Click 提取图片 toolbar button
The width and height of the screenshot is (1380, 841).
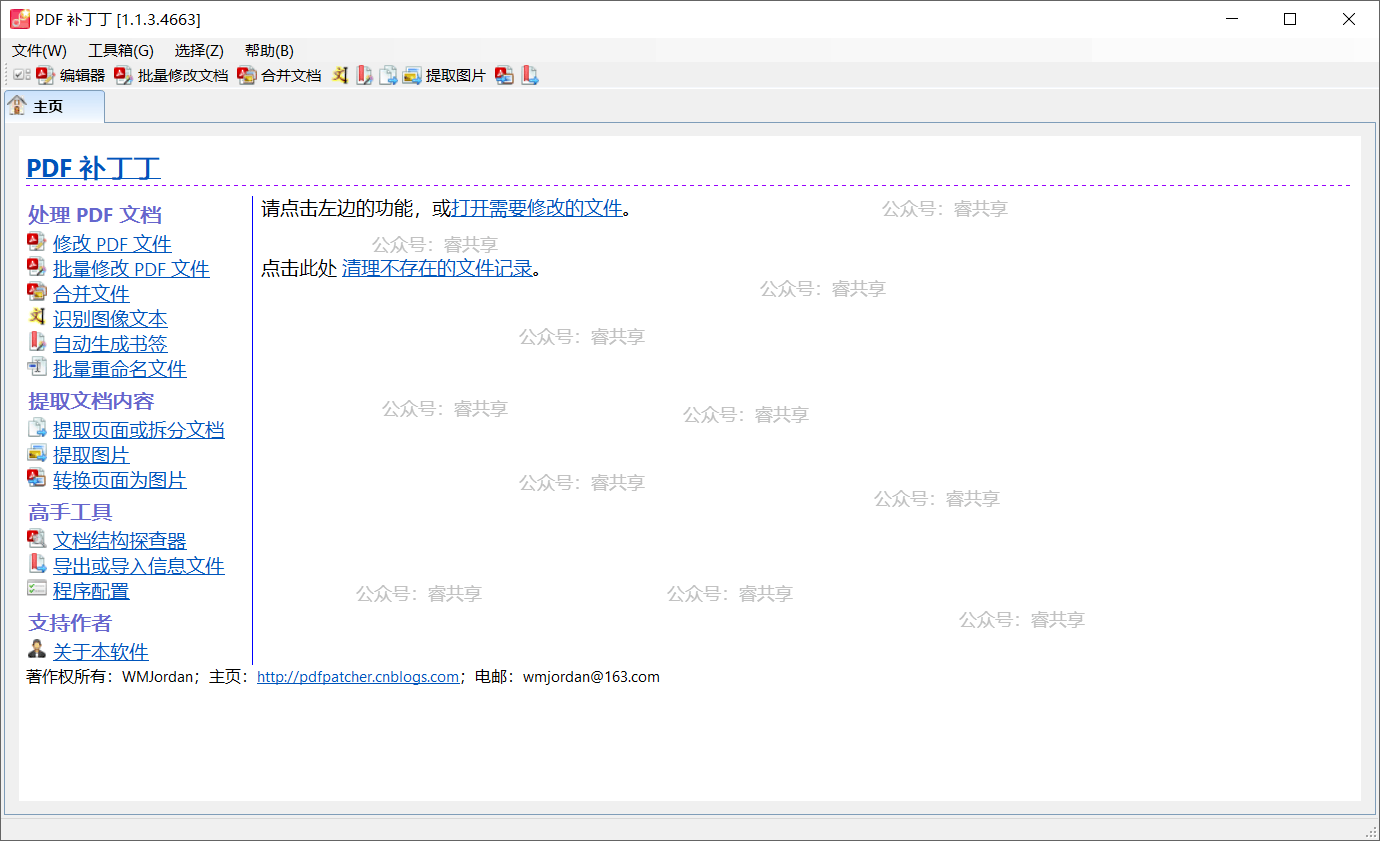(x=444, y=75)
